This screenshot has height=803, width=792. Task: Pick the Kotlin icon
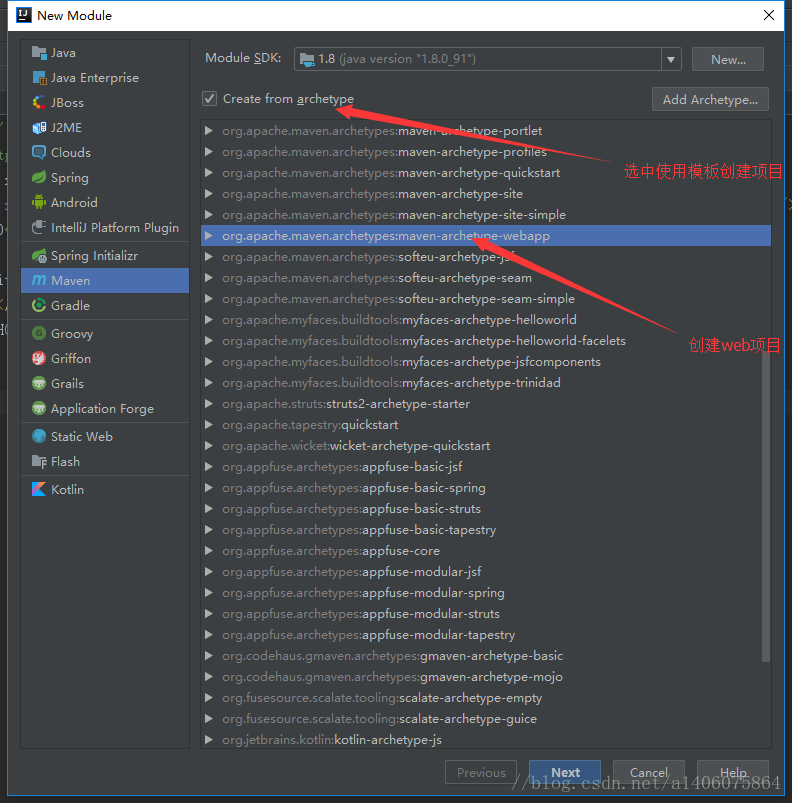tap(39, 490)
